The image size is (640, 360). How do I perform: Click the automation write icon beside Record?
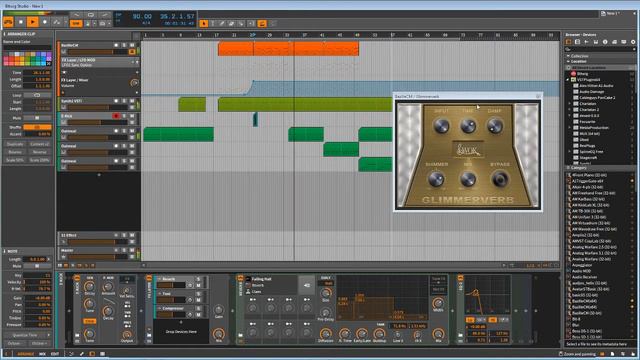click(x=57, y=22)
